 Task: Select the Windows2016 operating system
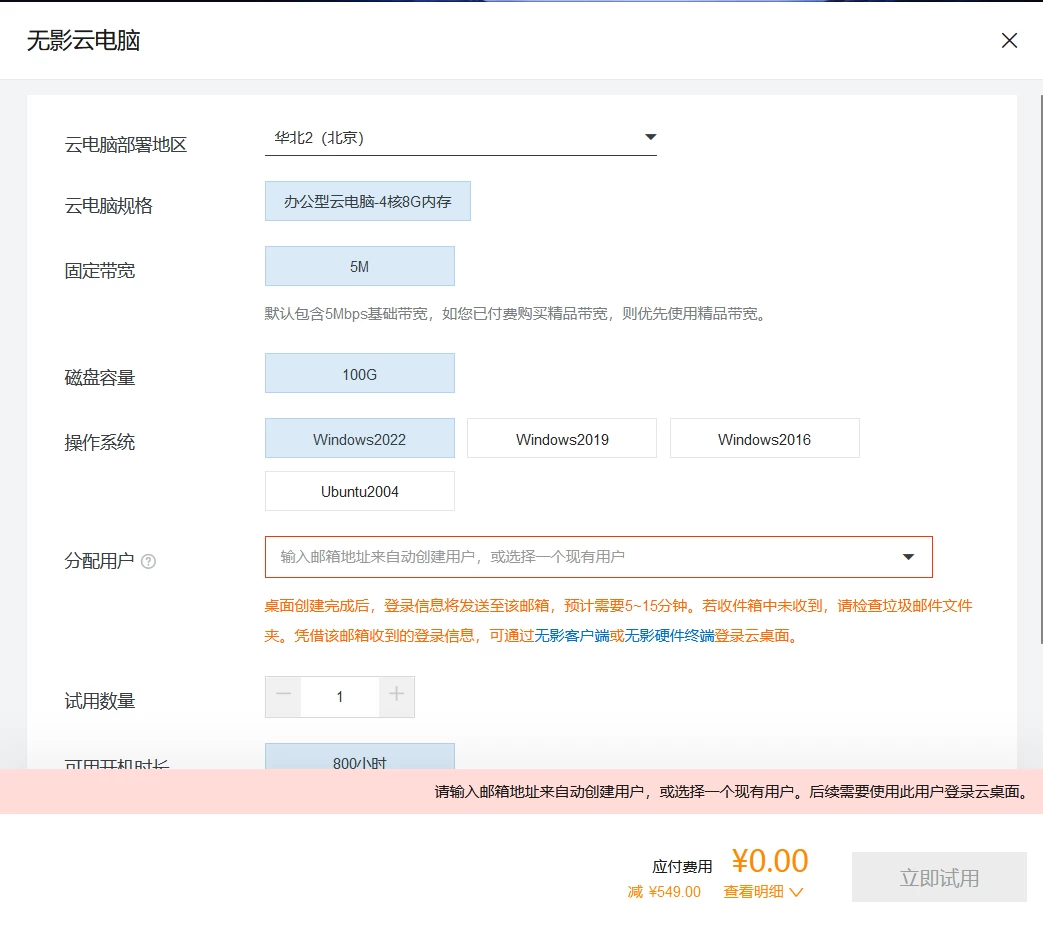(765, 438)
